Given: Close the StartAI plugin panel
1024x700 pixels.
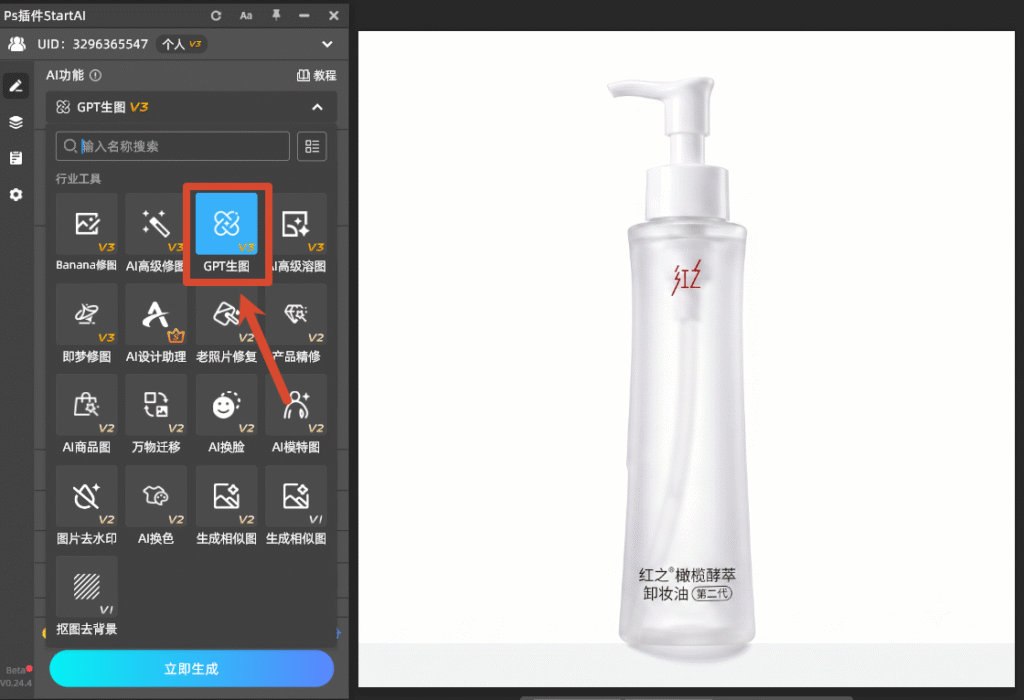Looking at the screenshot, I should (334, 16).
